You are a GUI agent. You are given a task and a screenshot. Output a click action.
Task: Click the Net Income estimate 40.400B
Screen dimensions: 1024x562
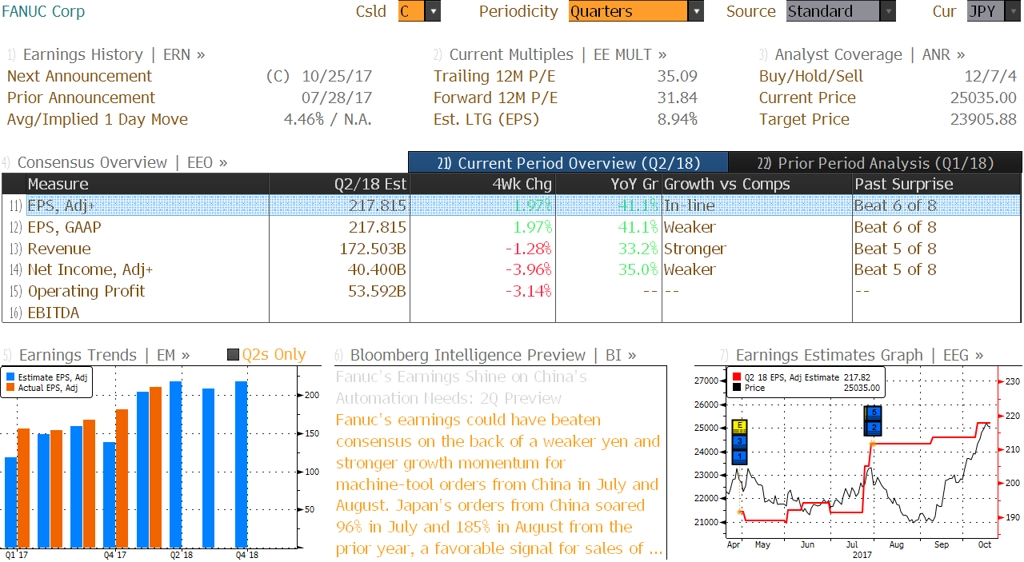pyautogui.click(x=377, y=270)
